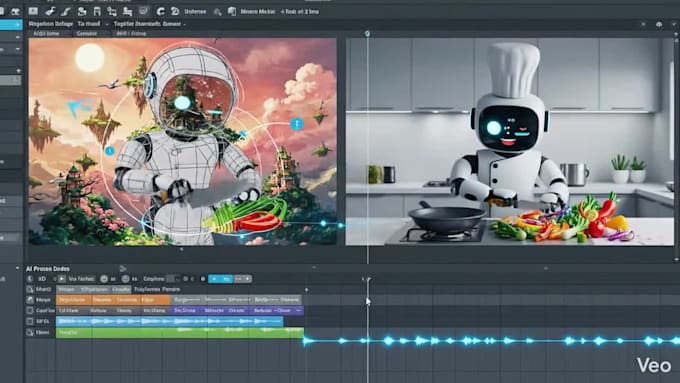Switch on the blue toggle in timeline controls
The width and height of the screenshot is (680, 383).
click(x=221, y=279)
